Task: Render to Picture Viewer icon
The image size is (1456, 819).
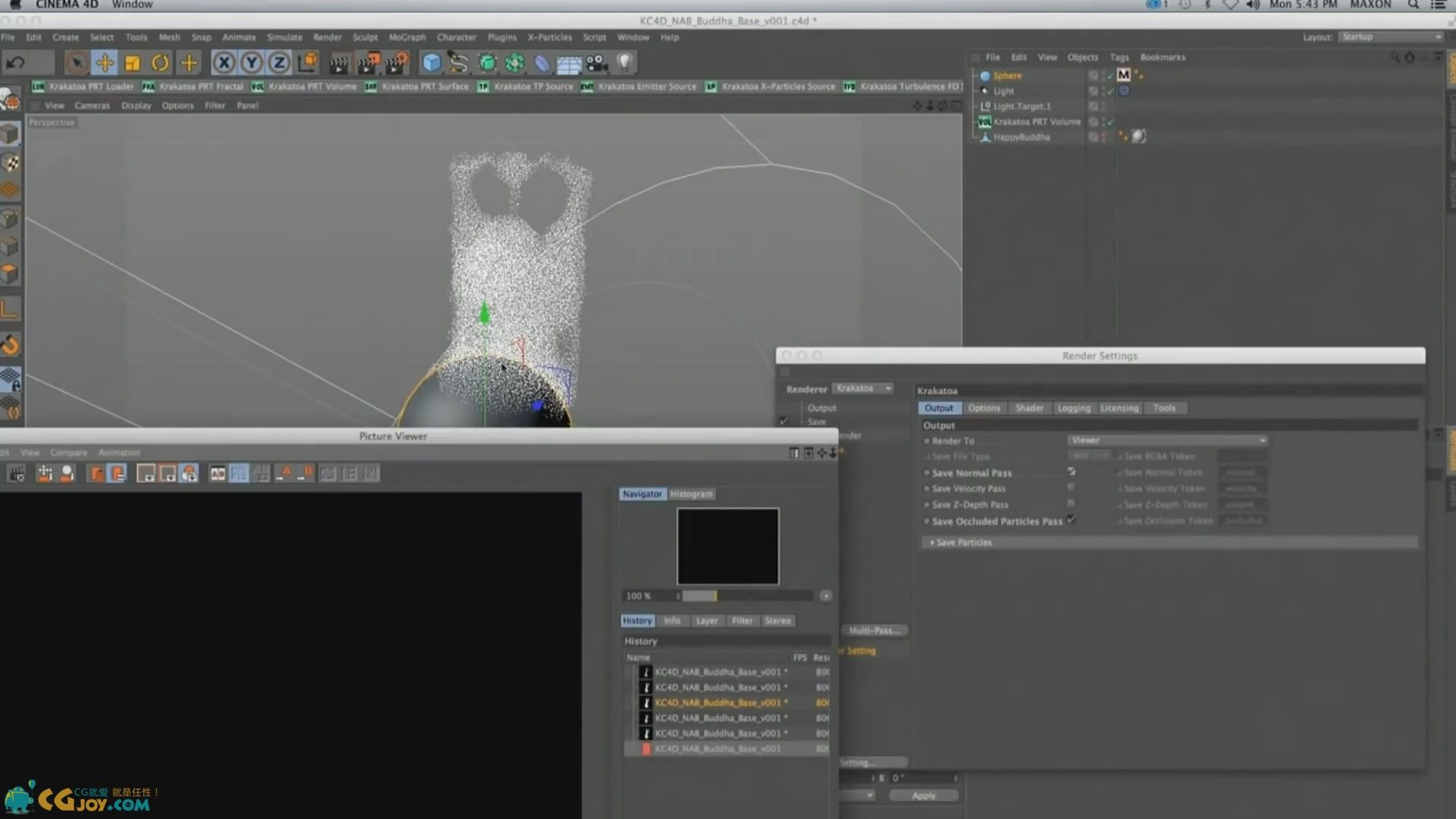Action: click(x=368, y=63)
